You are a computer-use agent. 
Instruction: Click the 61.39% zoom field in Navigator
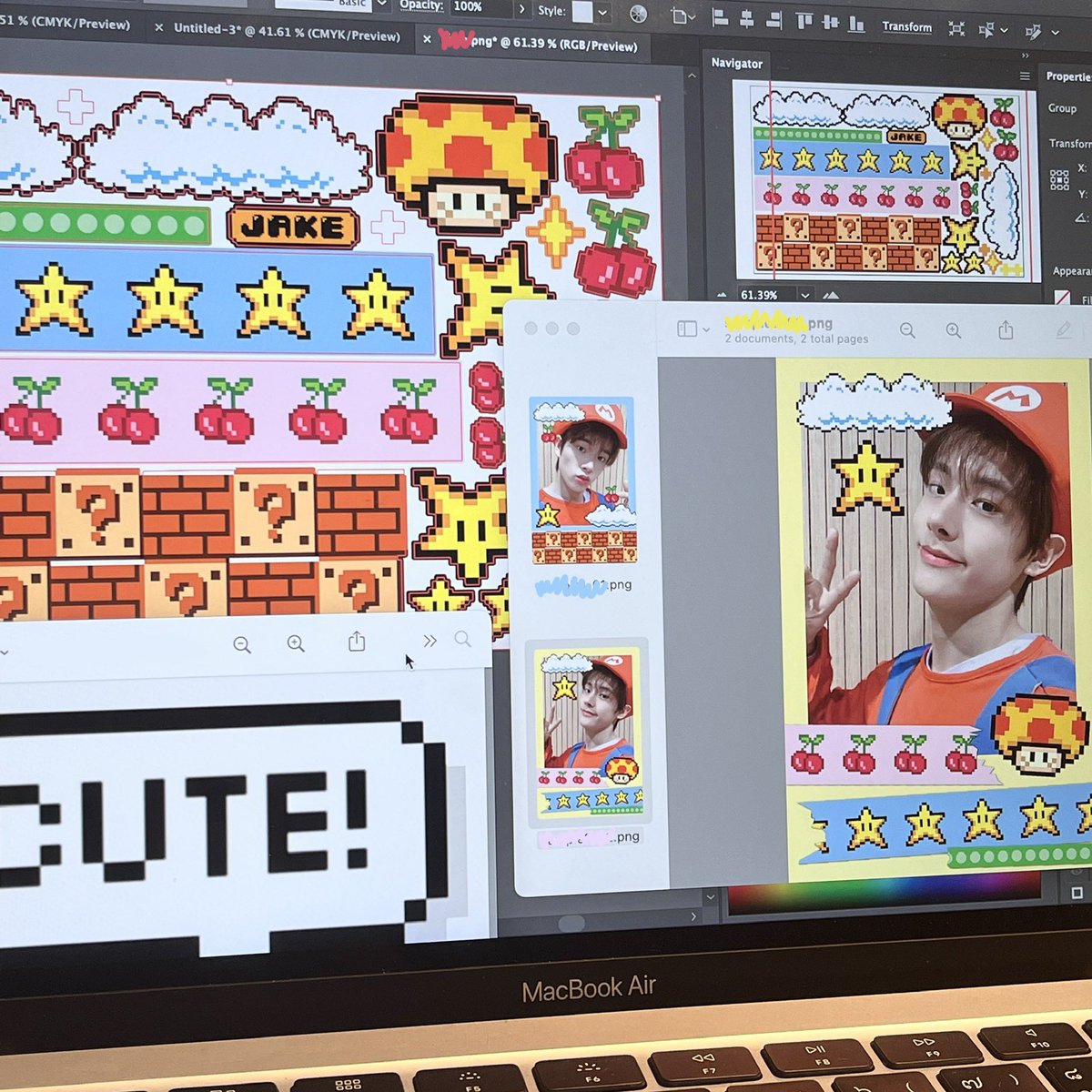click(x=764, y=295)
